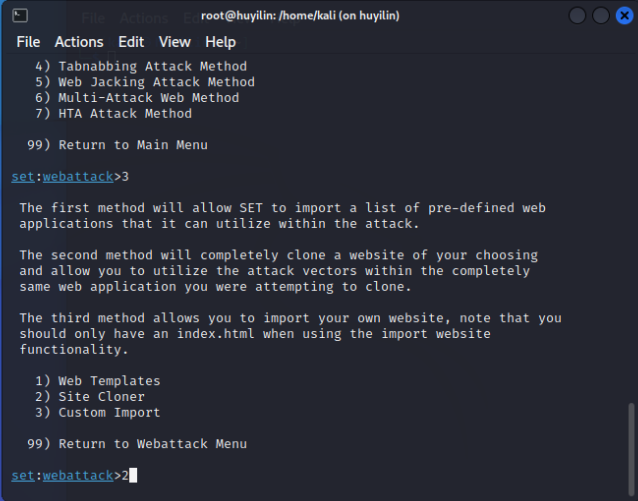This screenshot has width=638, height=501.
Task: Click underlined 'set' in the bottom prompt
Action: click(23, 475)
